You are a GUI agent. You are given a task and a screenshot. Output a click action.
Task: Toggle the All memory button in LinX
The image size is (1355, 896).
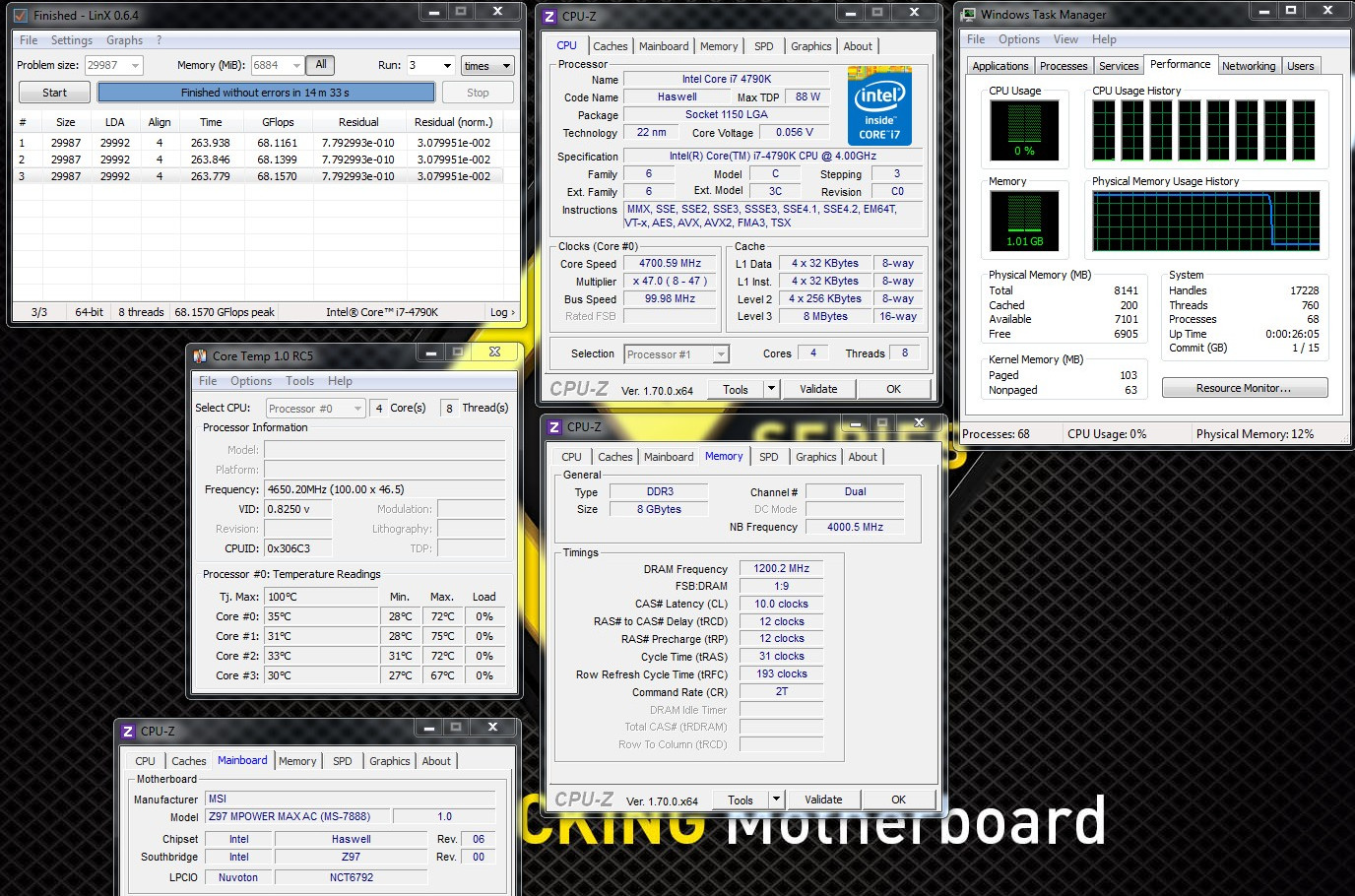pyautogui.click(x=320, y=65)
